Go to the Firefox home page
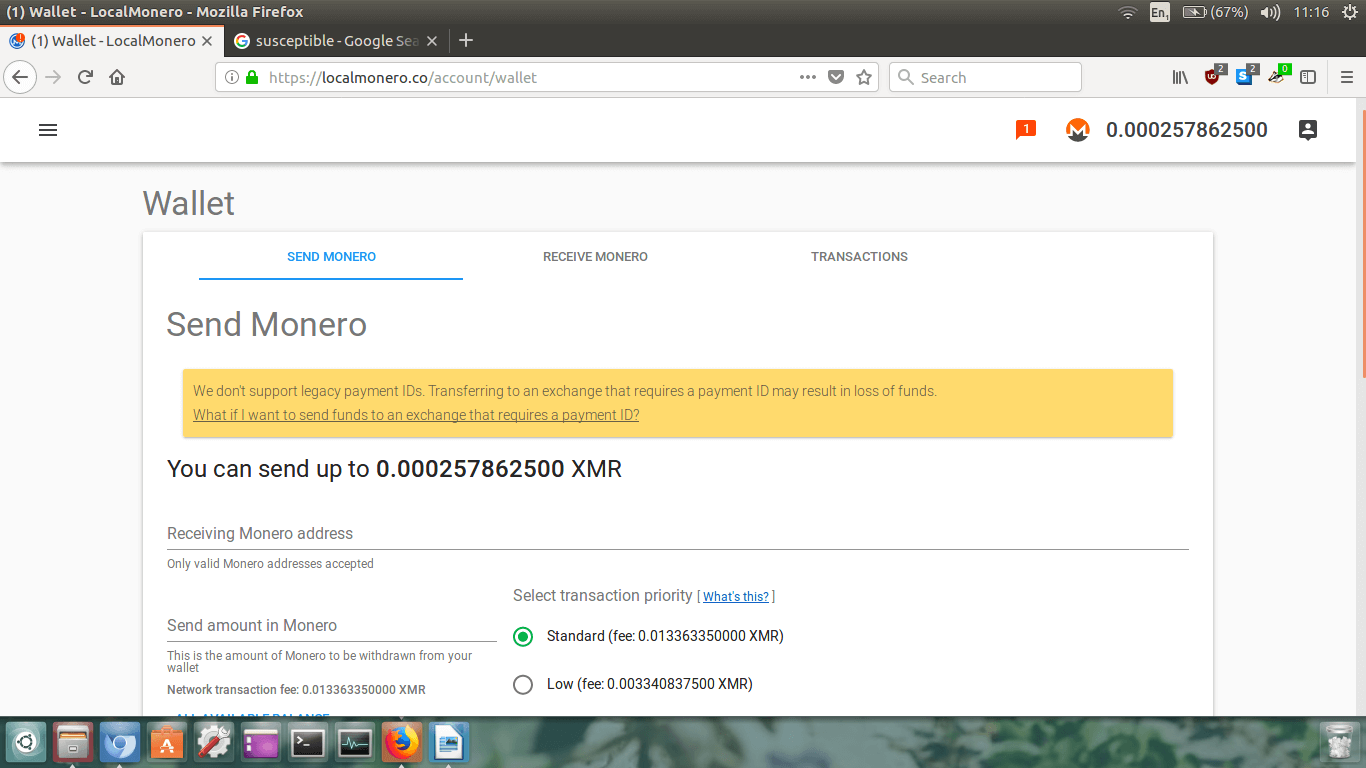Viewport: 1366px width, 768px height. pos(117,77)
